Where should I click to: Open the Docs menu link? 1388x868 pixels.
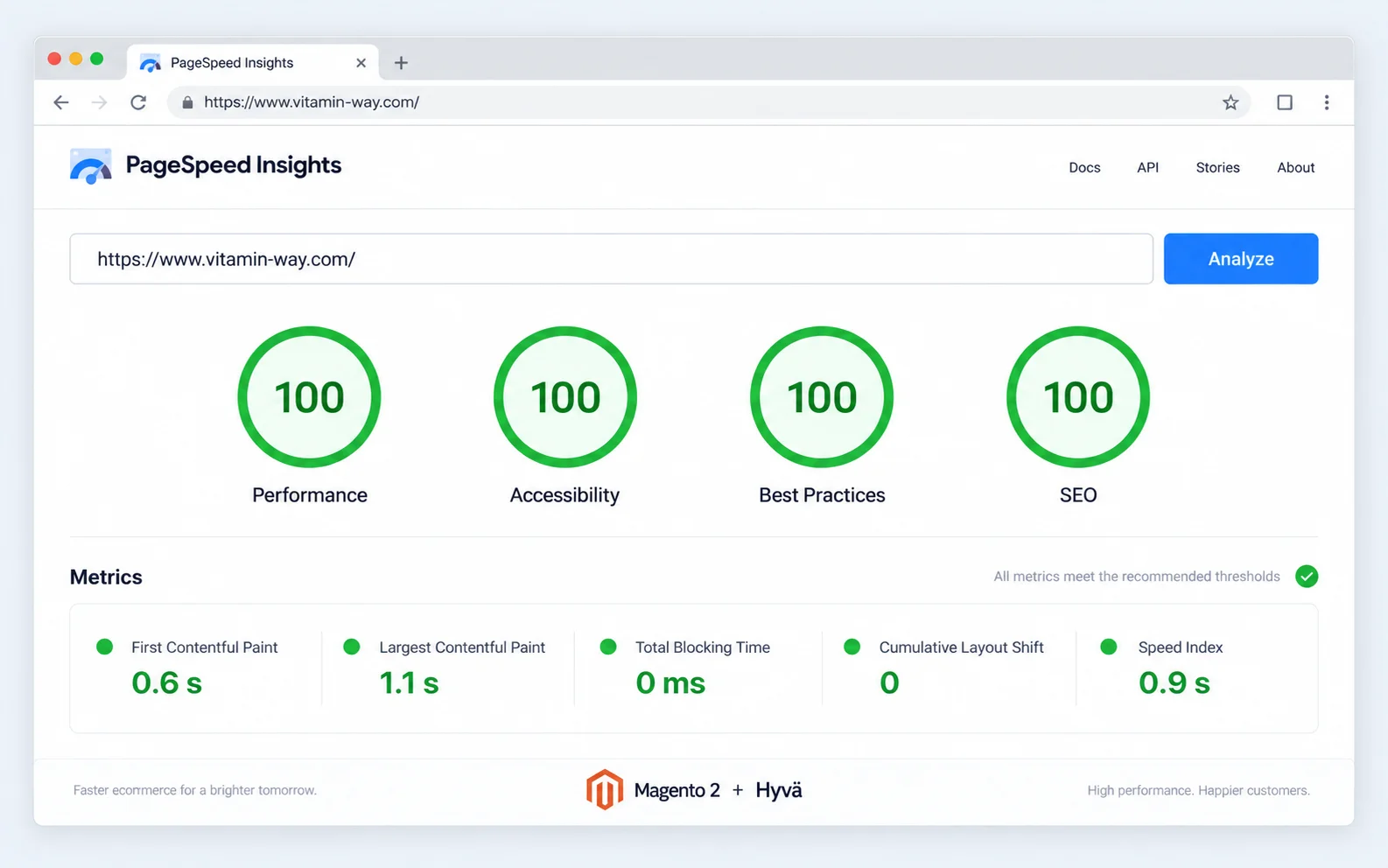click(x=1084, y=168)
